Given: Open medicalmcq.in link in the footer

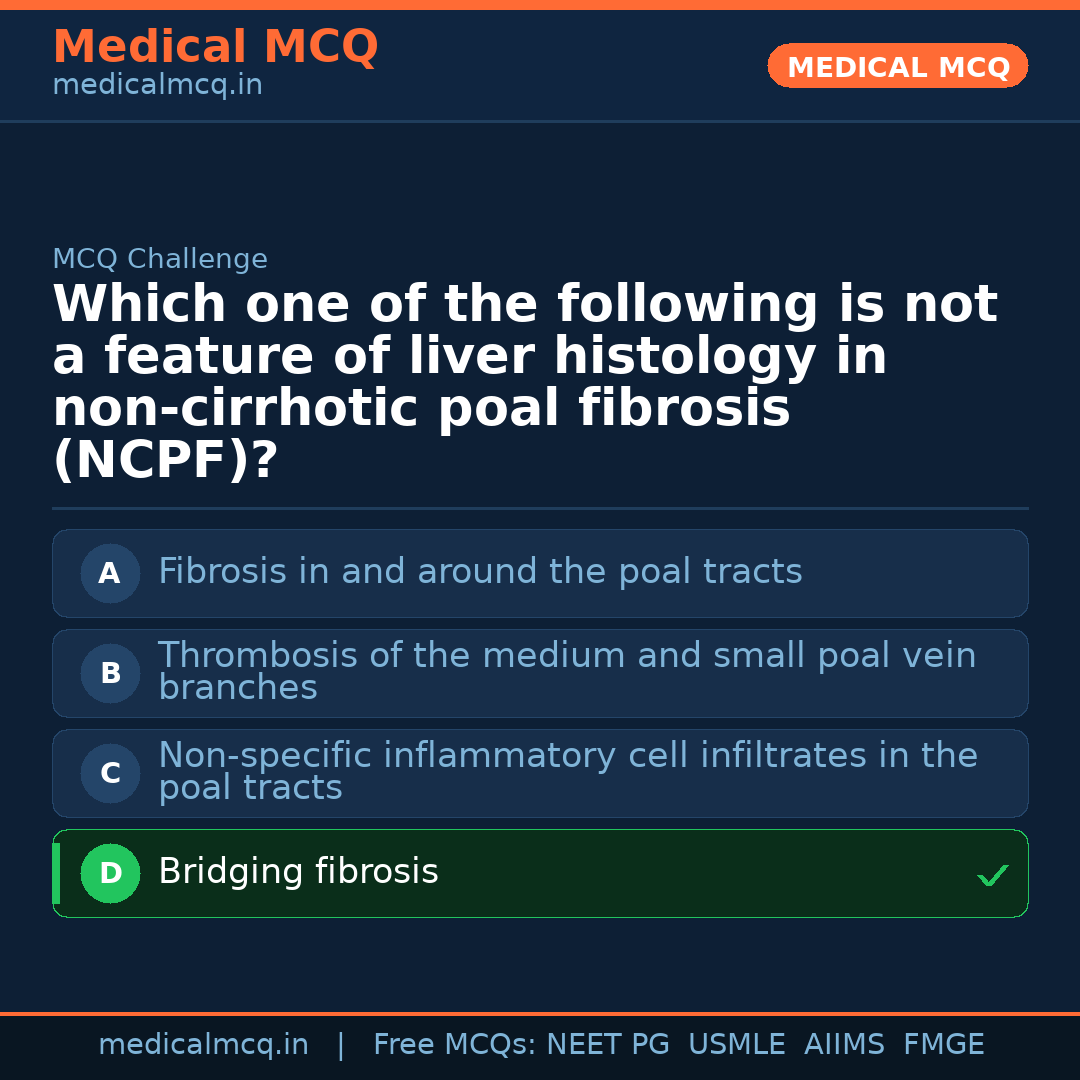Looking at the screenshot, I should (x=203, y=1045).
